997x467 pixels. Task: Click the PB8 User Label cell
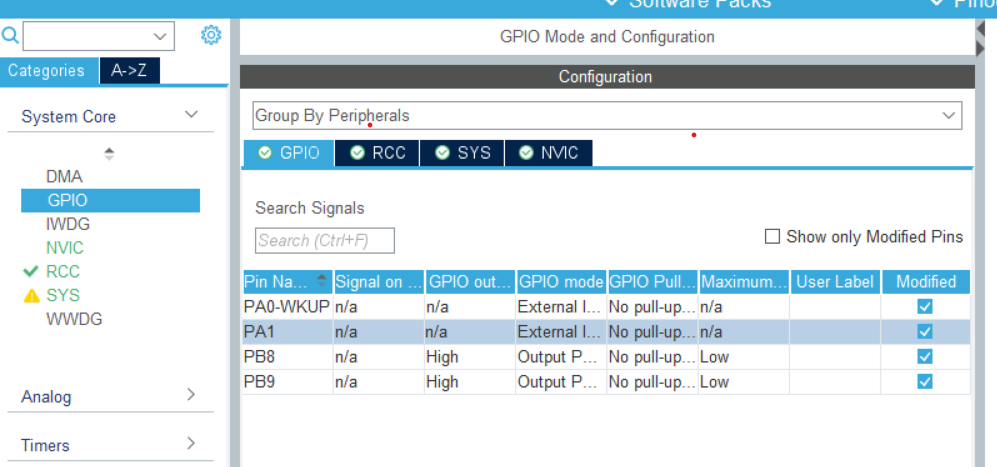click(835, 356)
